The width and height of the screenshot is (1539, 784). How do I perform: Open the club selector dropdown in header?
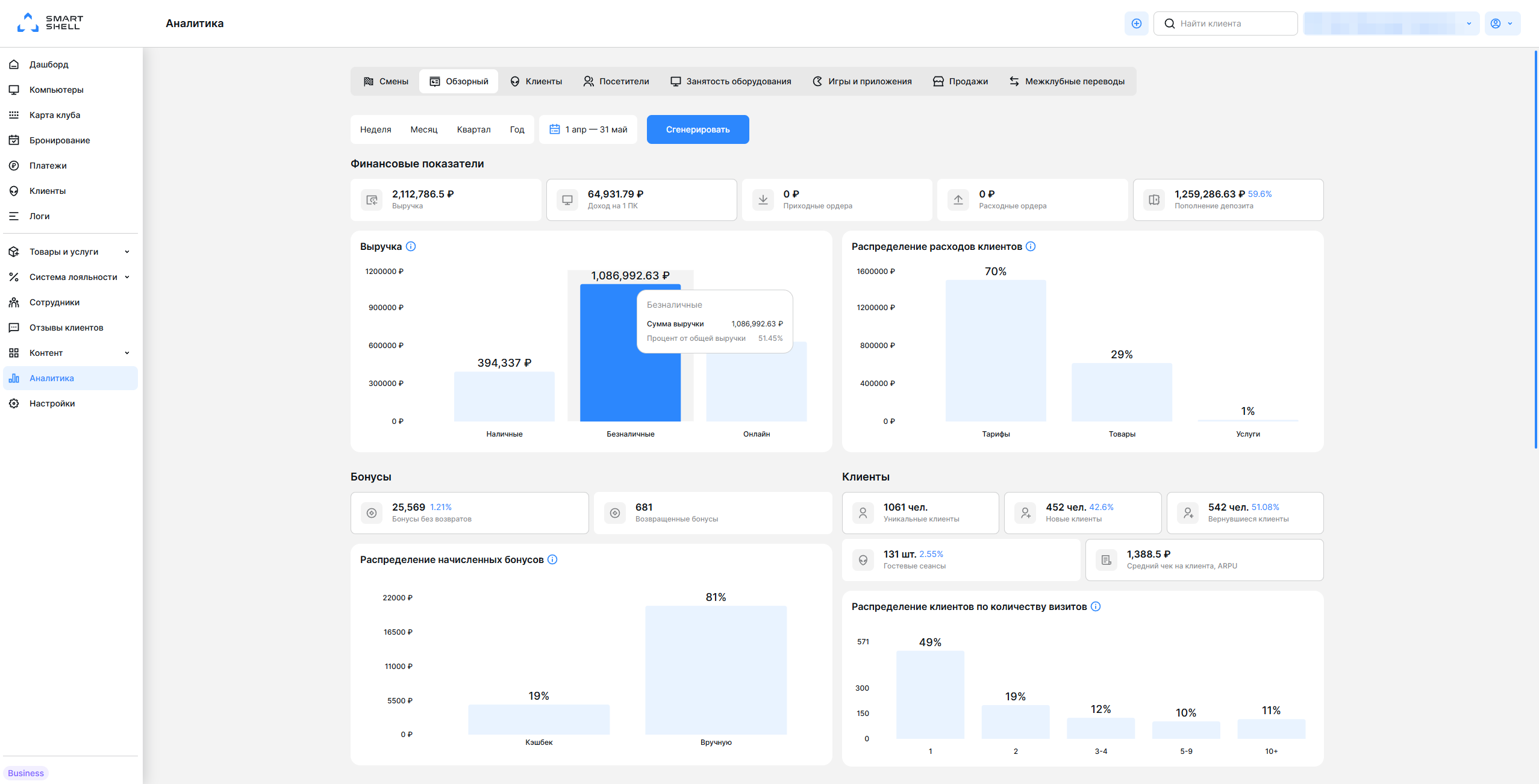[x=1391, y=23]
